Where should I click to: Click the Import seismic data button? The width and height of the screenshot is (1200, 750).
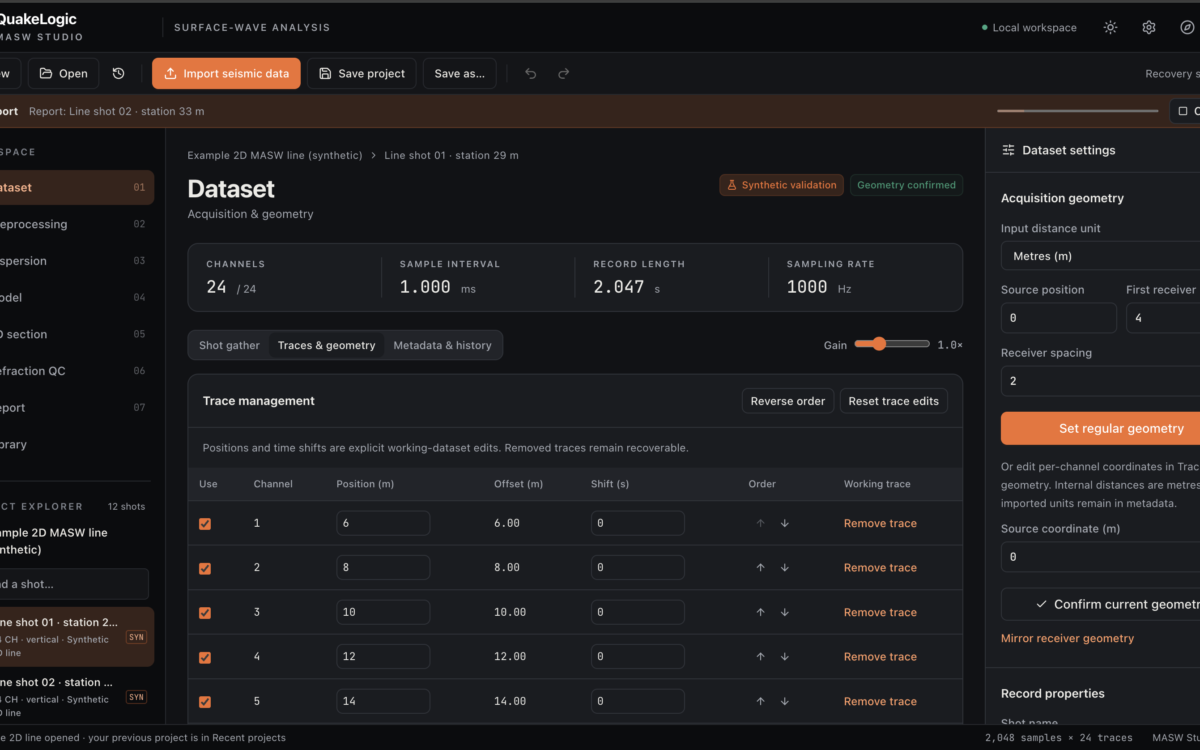[x=226, y=73]
